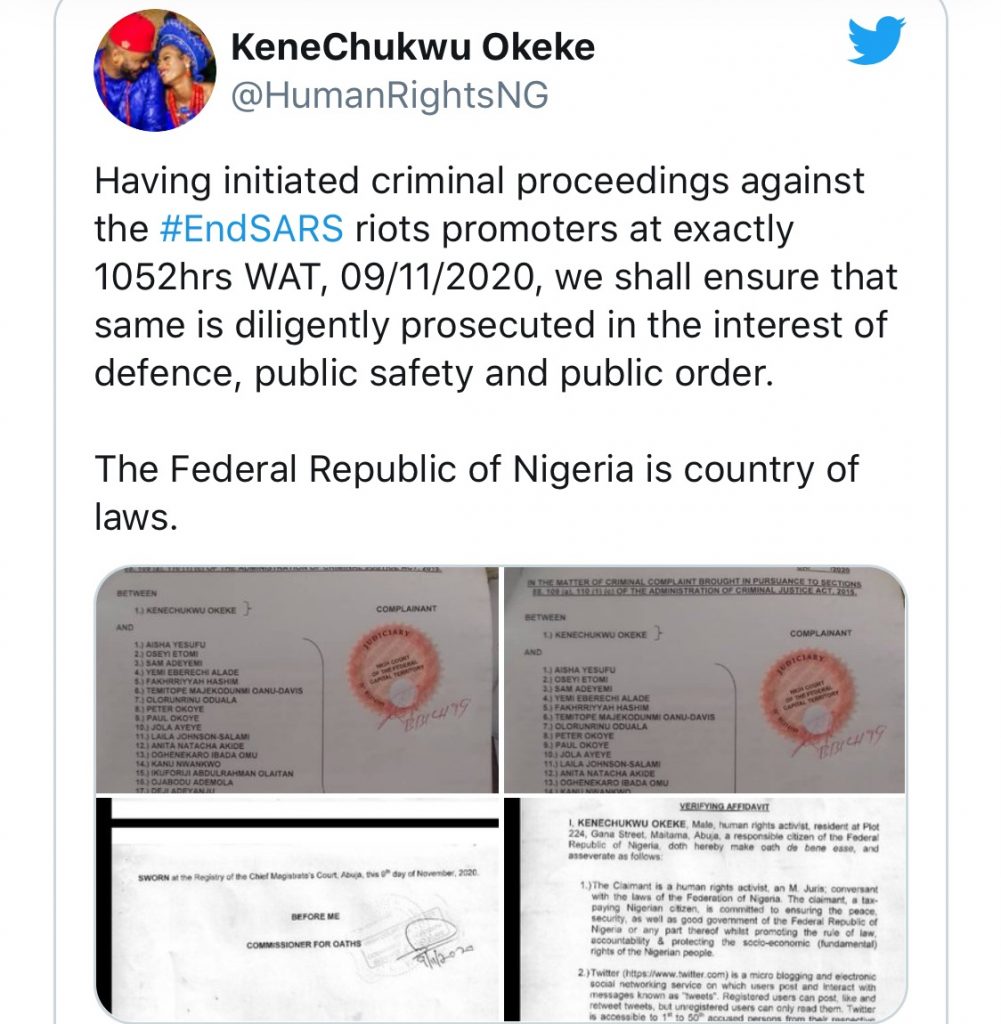Viewport: 1001px width, 1024px height.
Task: Click the KeneChukwu Okeke display name
Action: [412, 47]
